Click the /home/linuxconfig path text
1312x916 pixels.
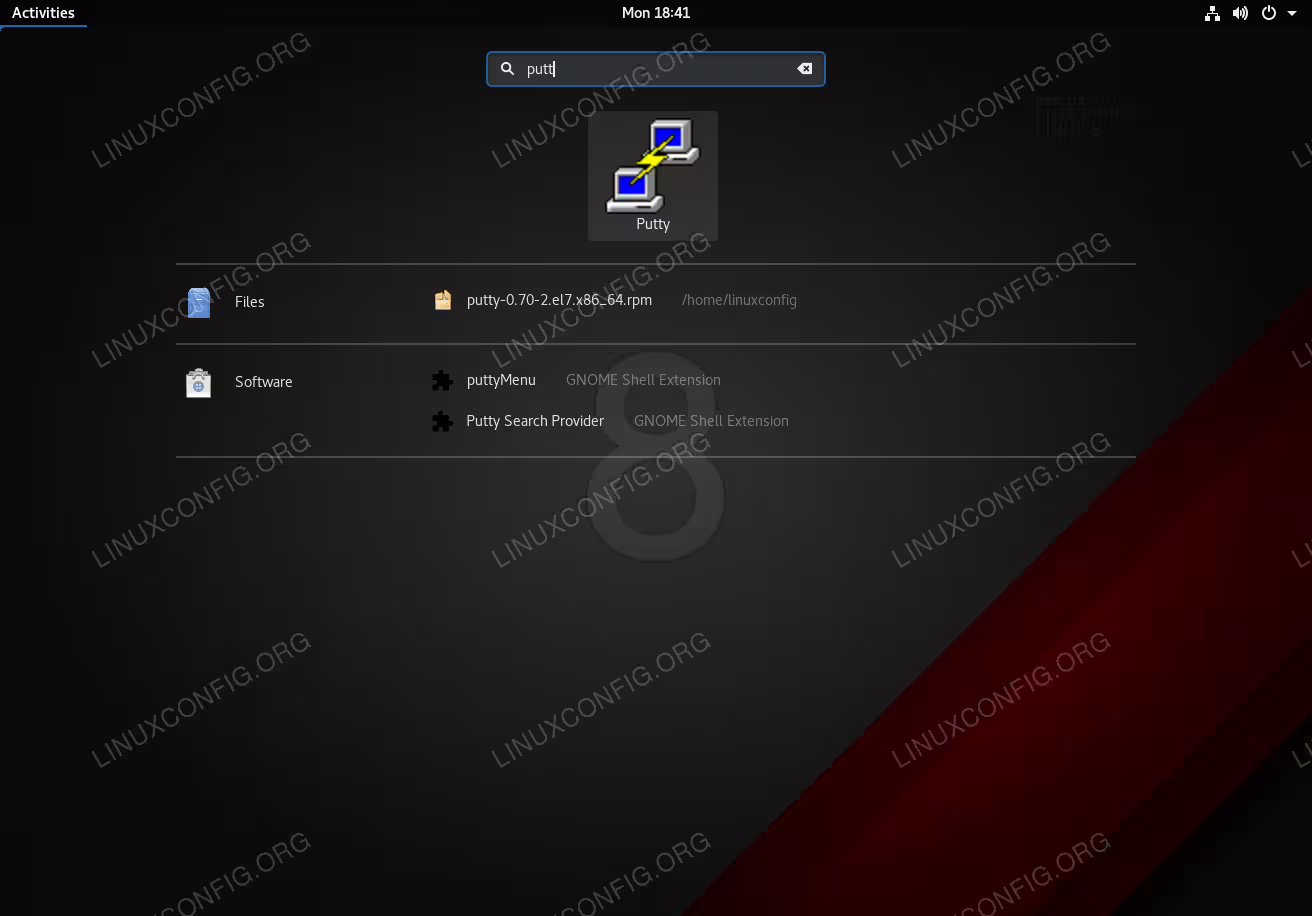739,300
